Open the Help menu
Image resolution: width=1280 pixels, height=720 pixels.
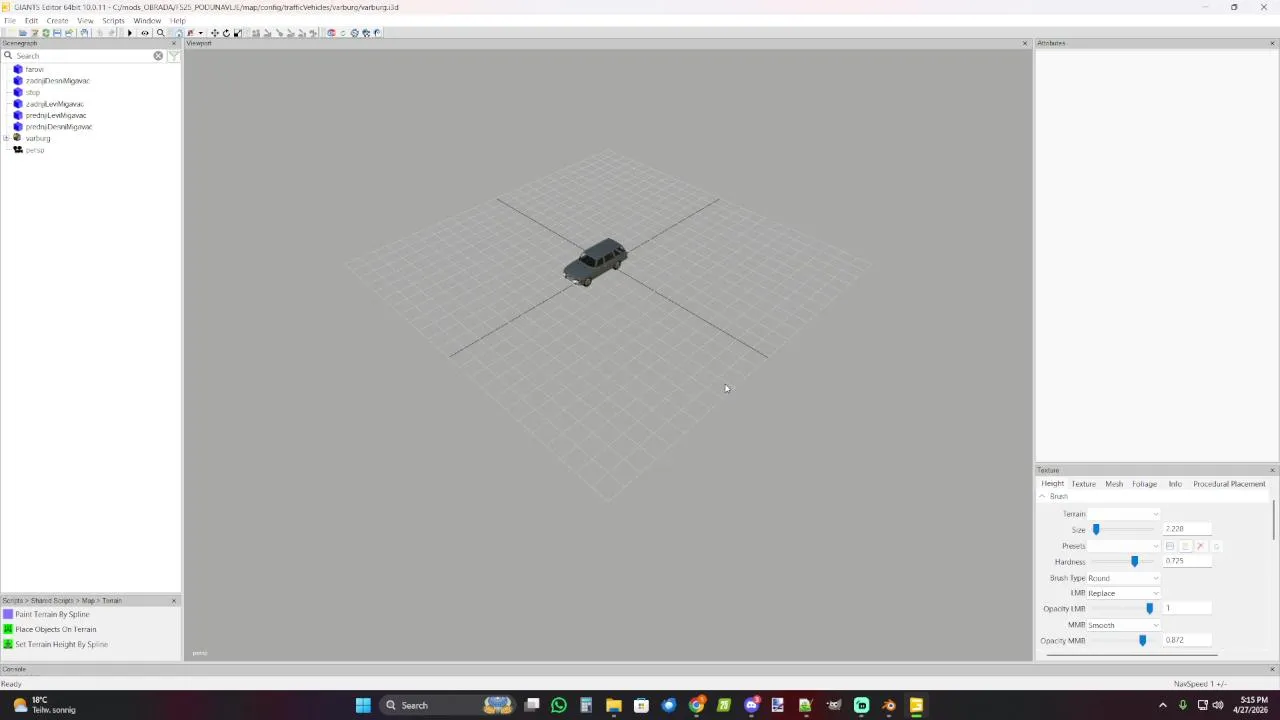pyautogui.click(x=177, y=20)
